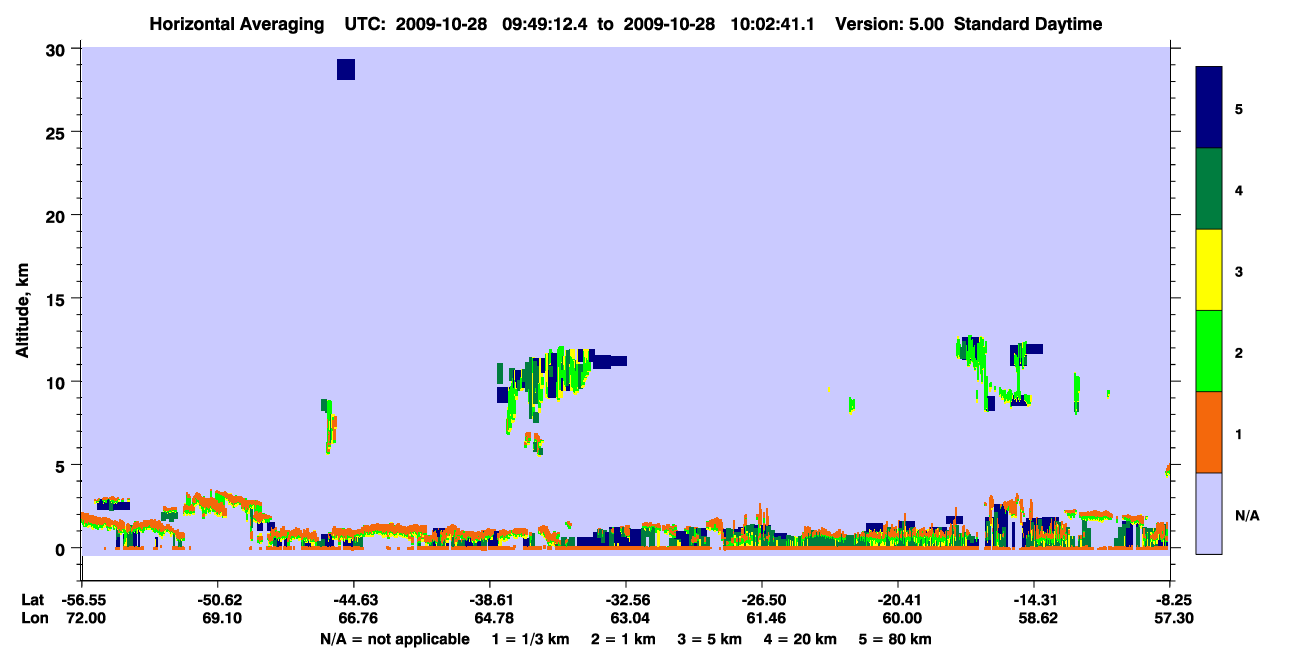The image size is (1300, 667).
Task: Click the longitude value 58.62
Action: 1037,619
